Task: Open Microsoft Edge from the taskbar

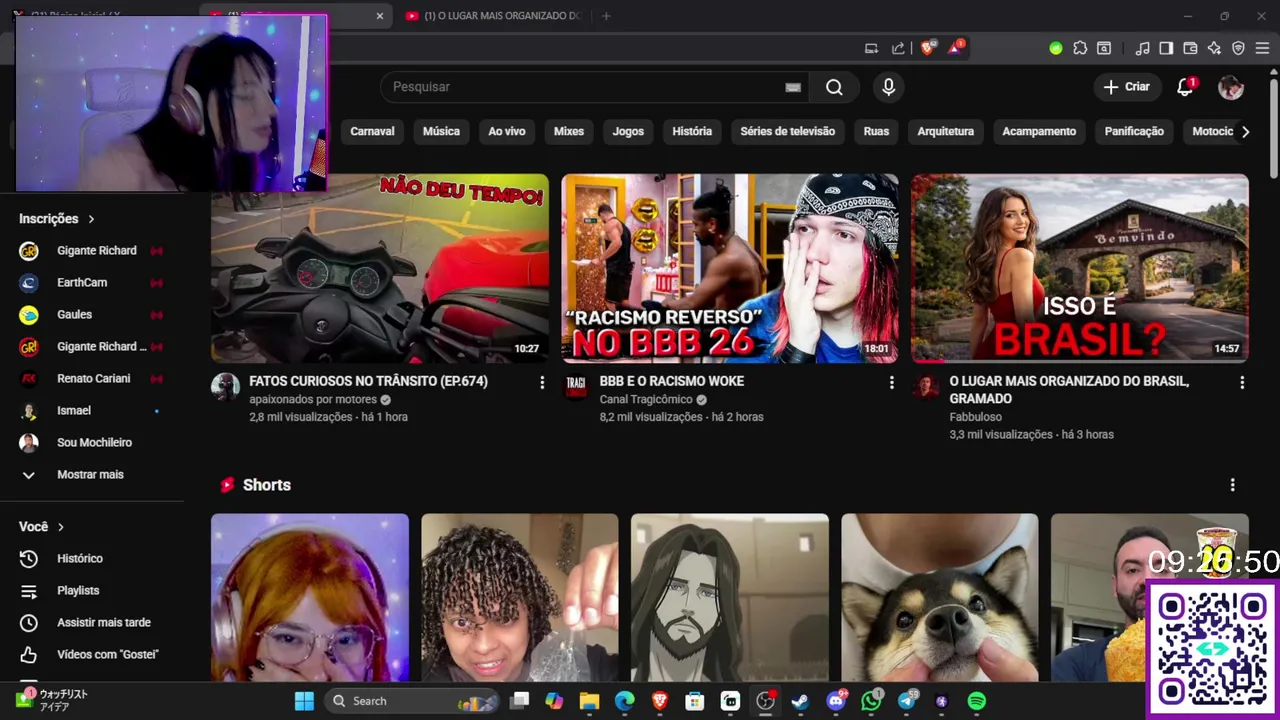Action: click(x=624, y=701)
